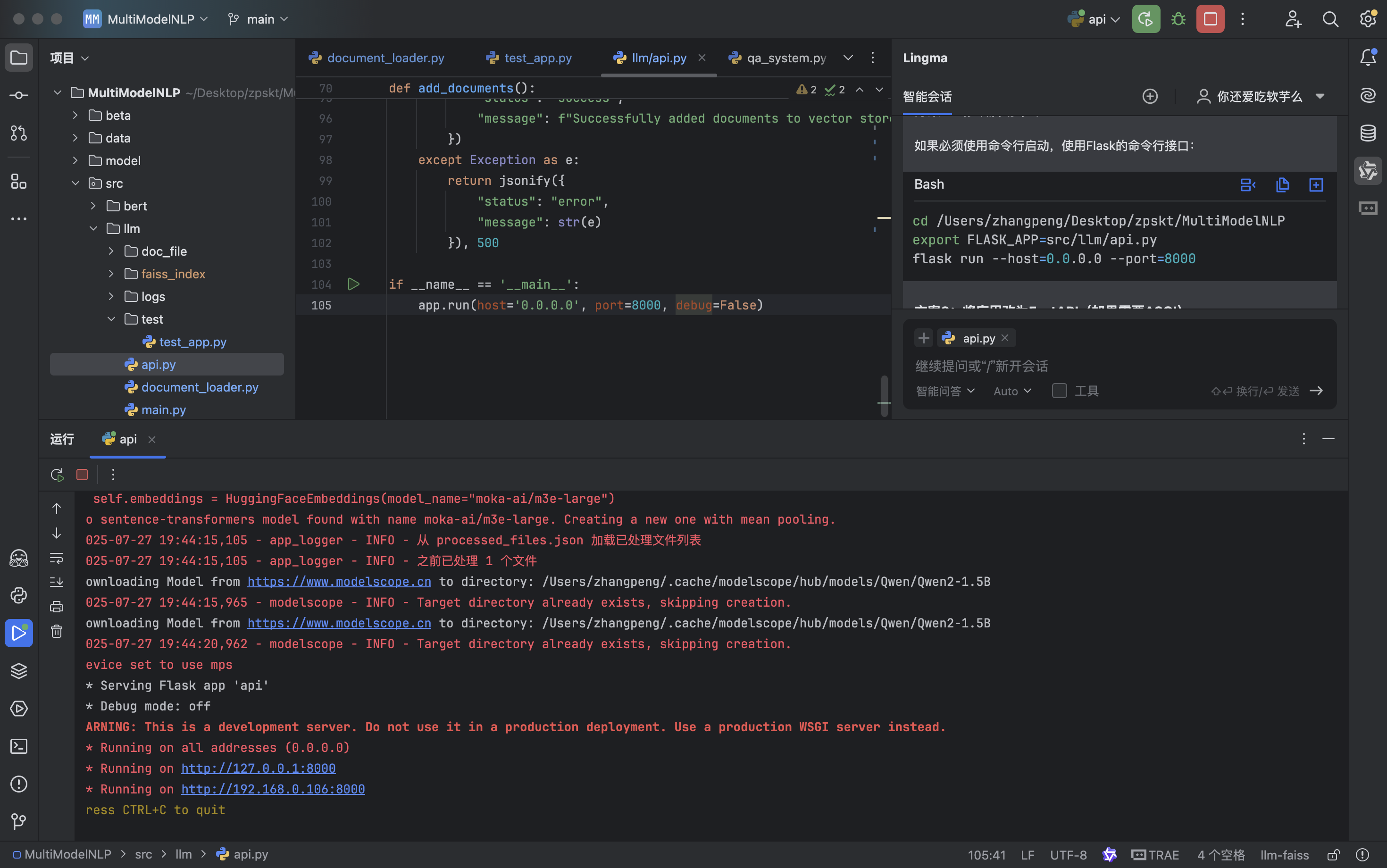The width and height of the screenshot is (1387, 868).
Task: Click the Rerun api green button in top toolbar
Action: coord(1146,19)
